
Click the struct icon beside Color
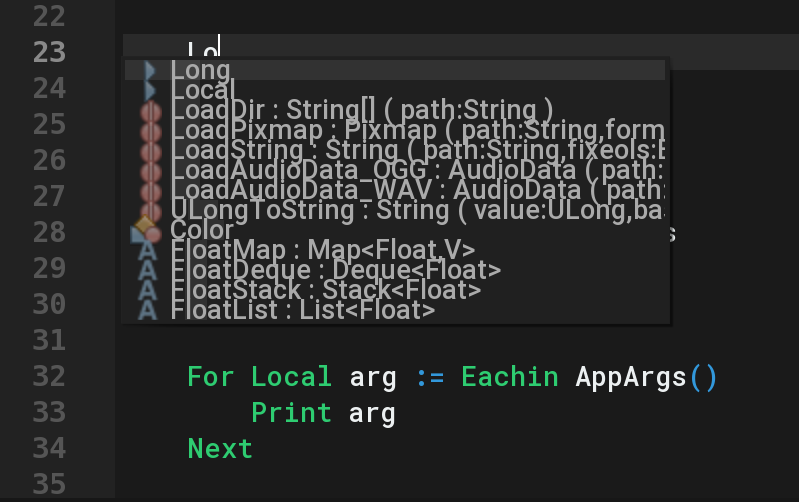click(147, 230)
